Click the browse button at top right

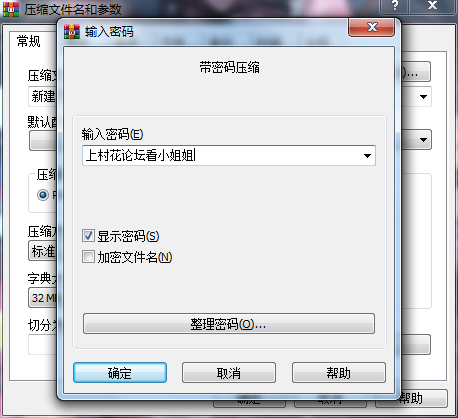[x=415, y=71]
